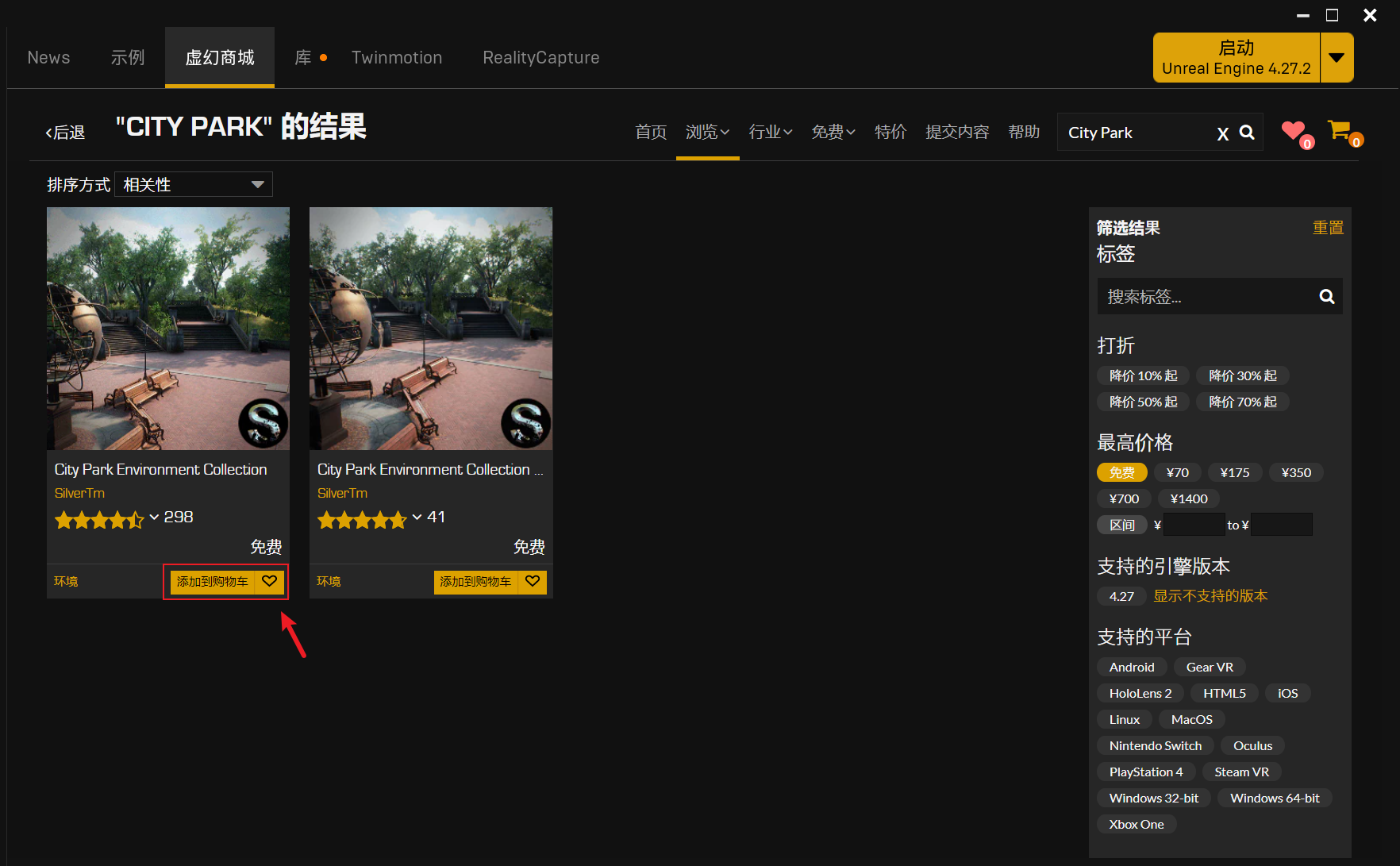Click the tag search magnifier icon
The image size is (1400, 866).
tap(1326, 296)
